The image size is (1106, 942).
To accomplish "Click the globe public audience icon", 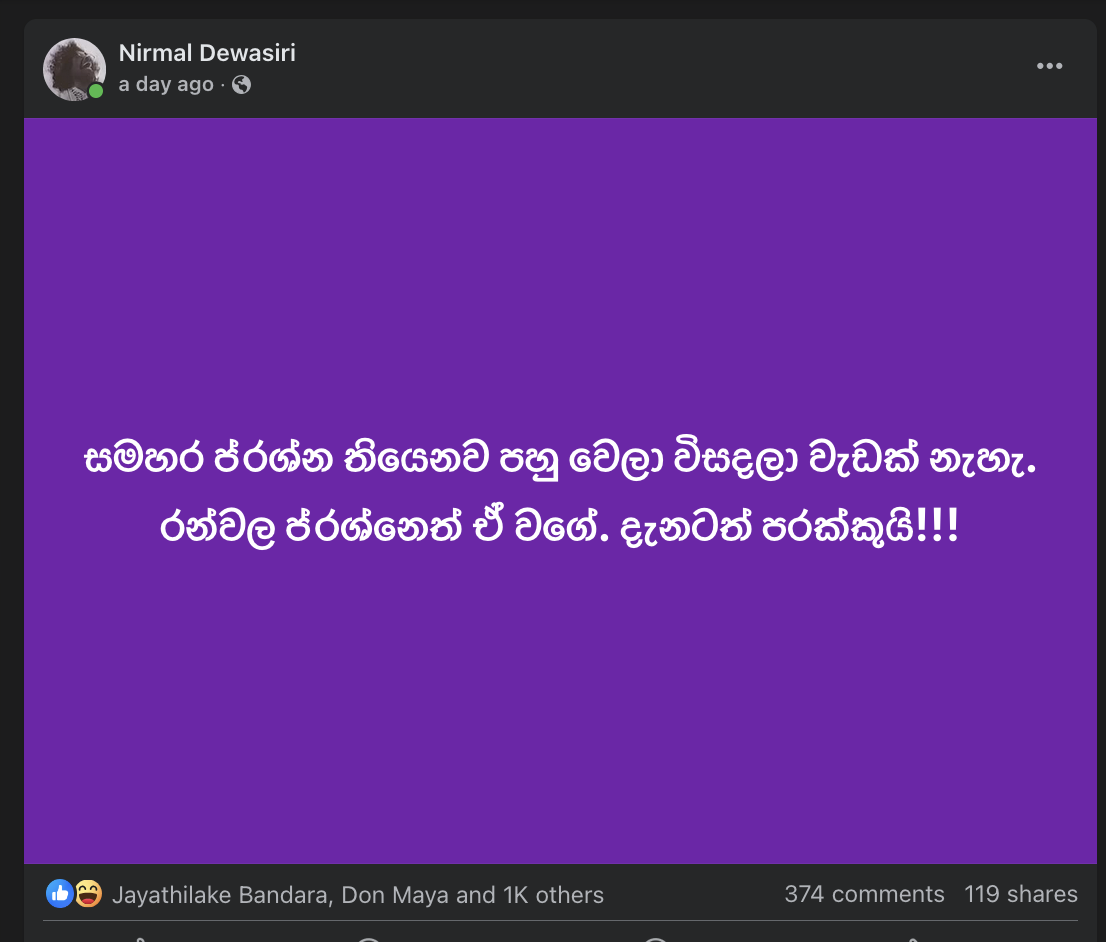I will (x=241, y=85).
